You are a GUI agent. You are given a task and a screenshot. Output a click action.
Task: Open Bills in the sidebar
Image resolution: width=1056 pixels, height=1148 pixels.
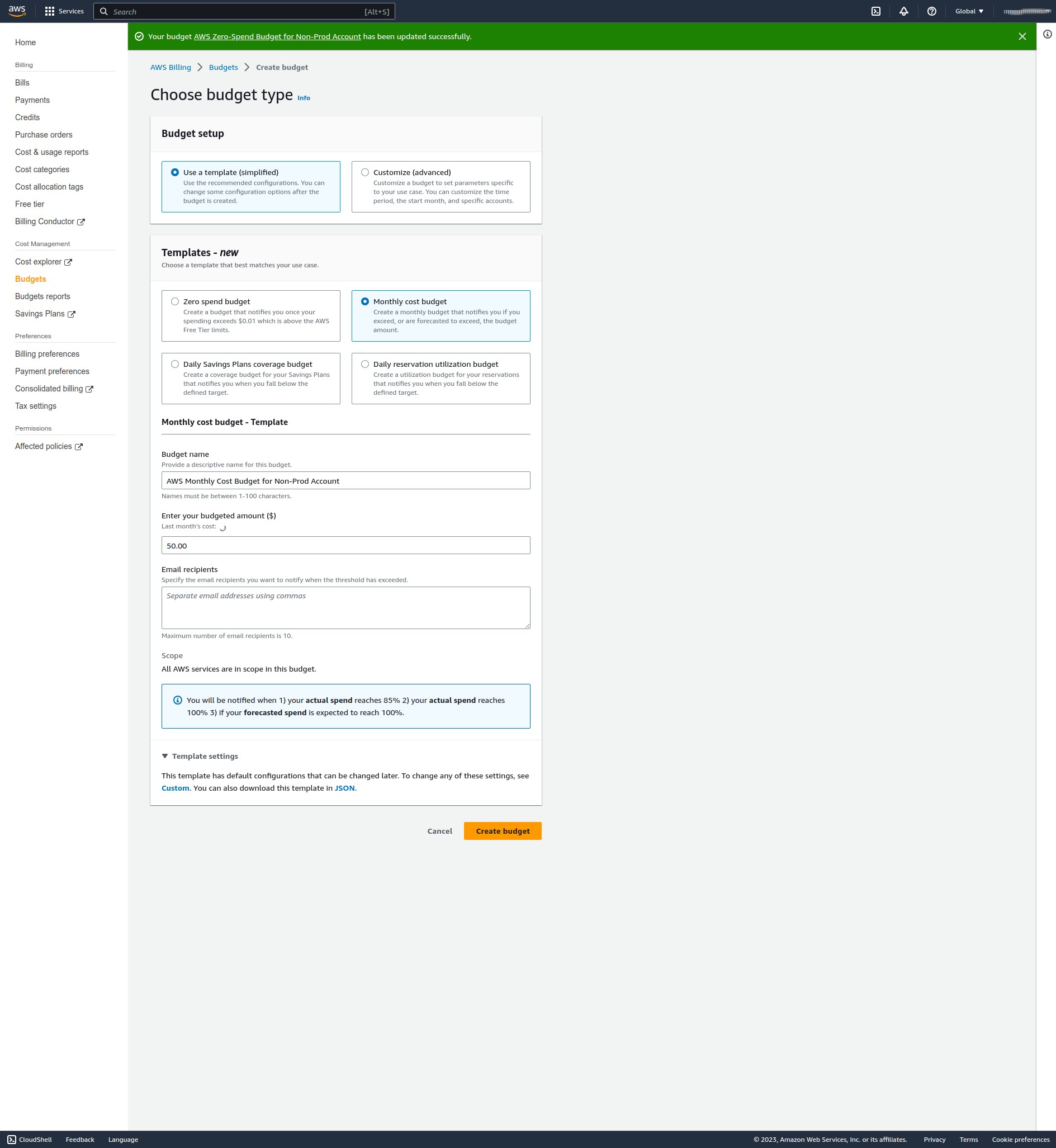click(x=22, y=83)
